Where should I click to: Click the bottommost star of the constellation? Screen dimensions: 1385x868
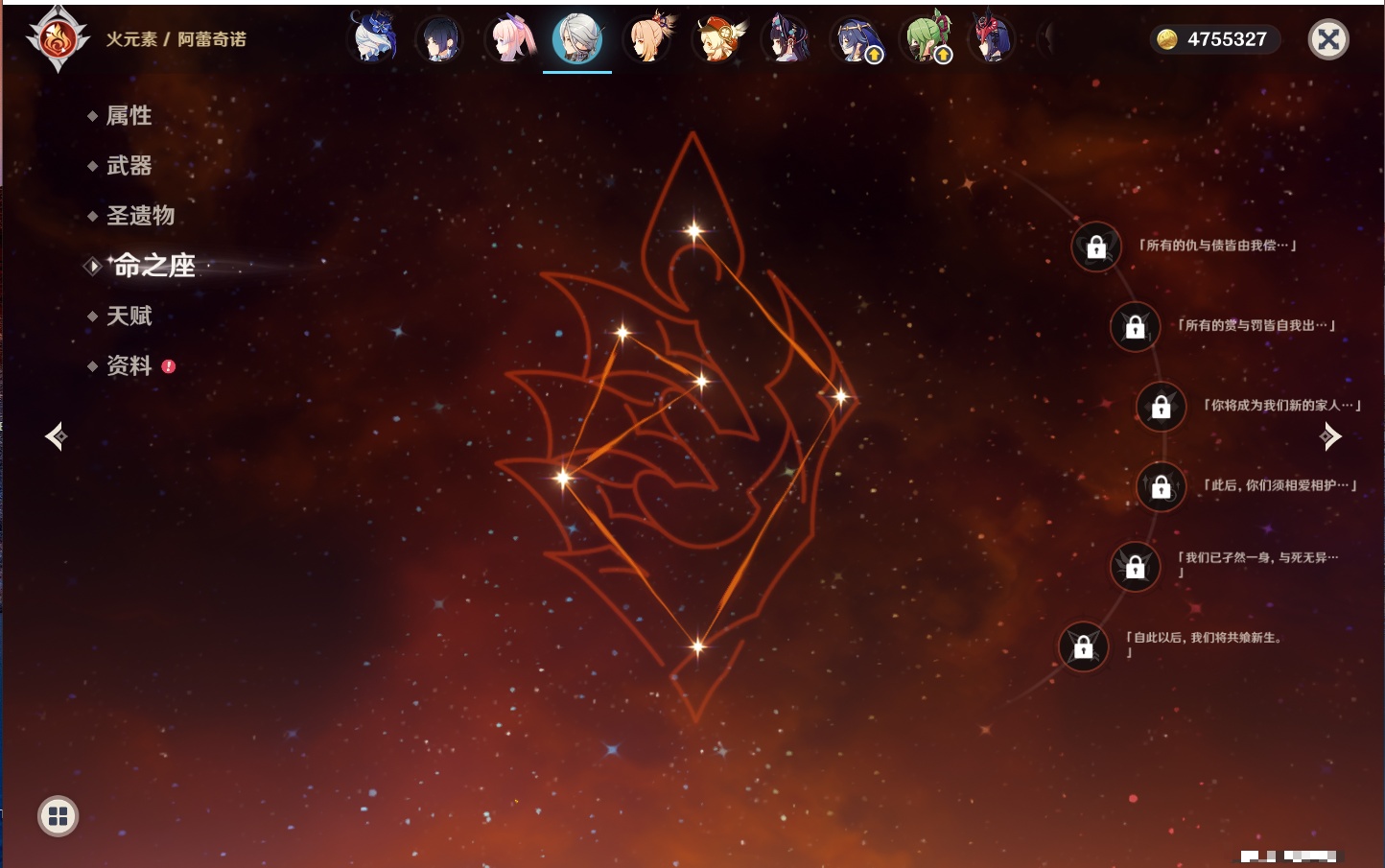pyautogui.click(x=697, y=646)
